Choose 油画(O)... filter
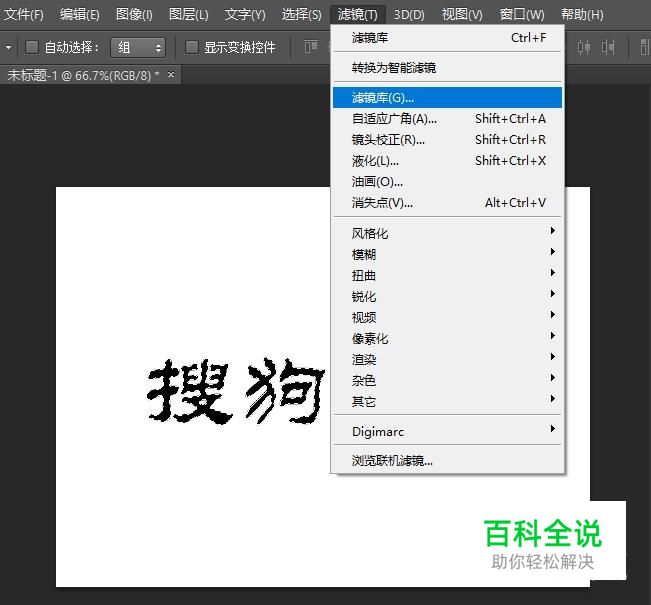 pyautogui.click(x=448, y=181)
